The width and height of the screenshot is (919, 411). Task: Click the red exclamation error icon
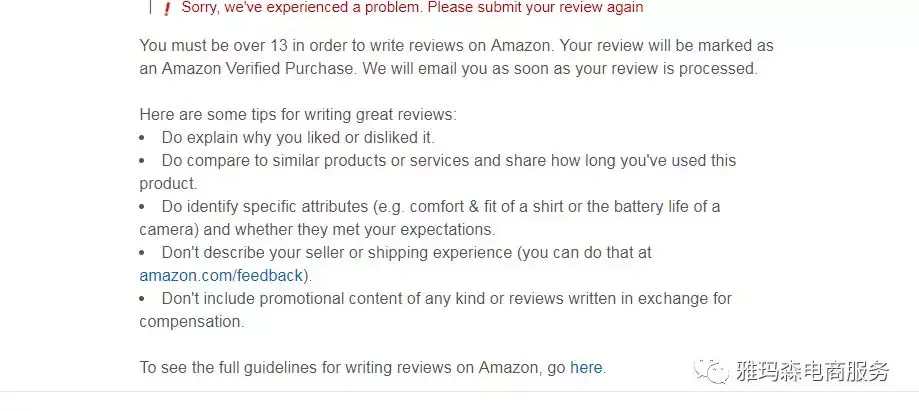(x=167, y=9)
